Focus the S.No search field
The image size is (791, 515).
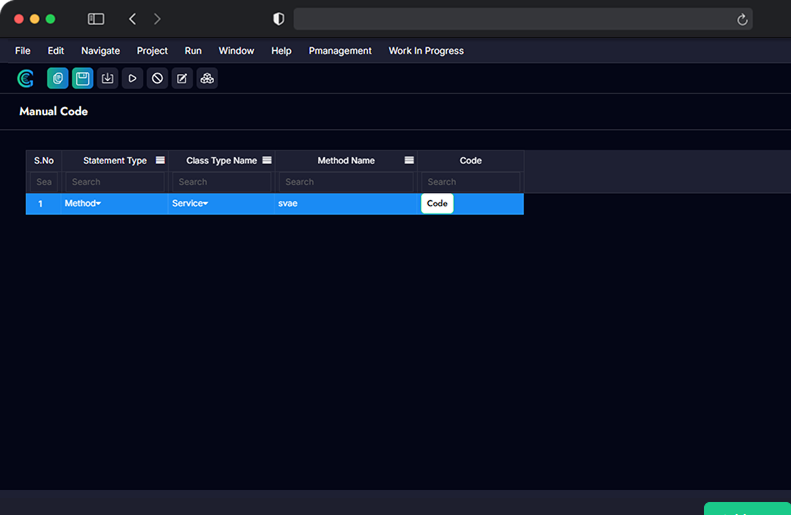click(x=44, y=182)
